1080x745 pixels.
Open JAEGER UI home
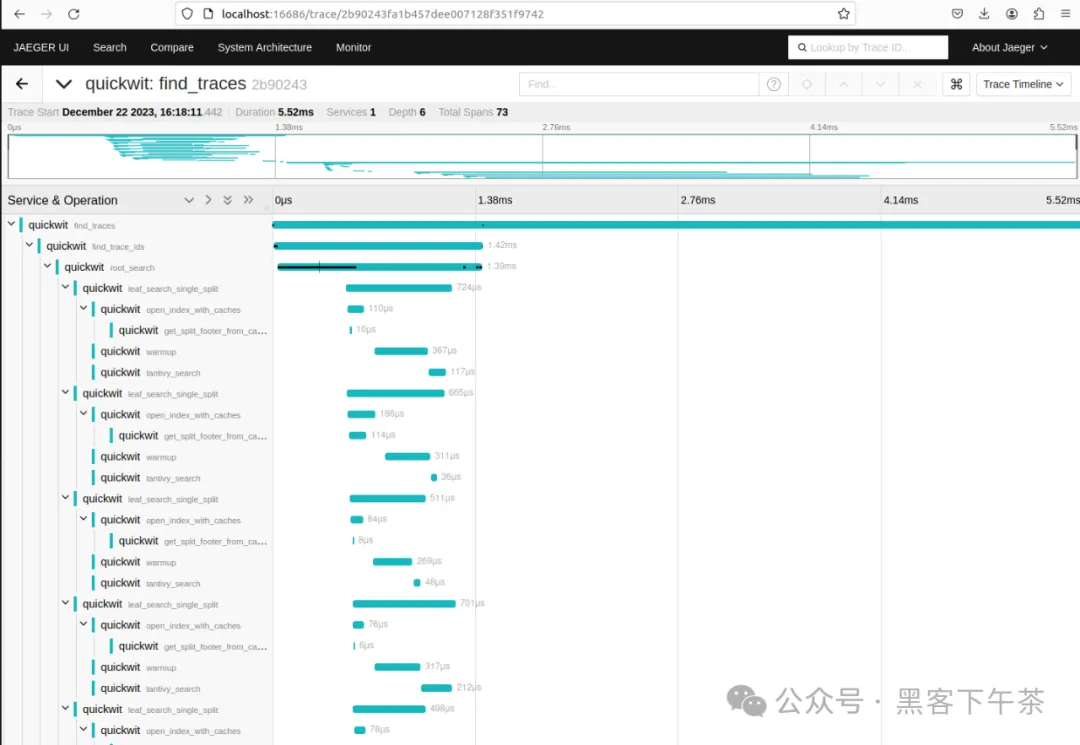coord(41,48)
